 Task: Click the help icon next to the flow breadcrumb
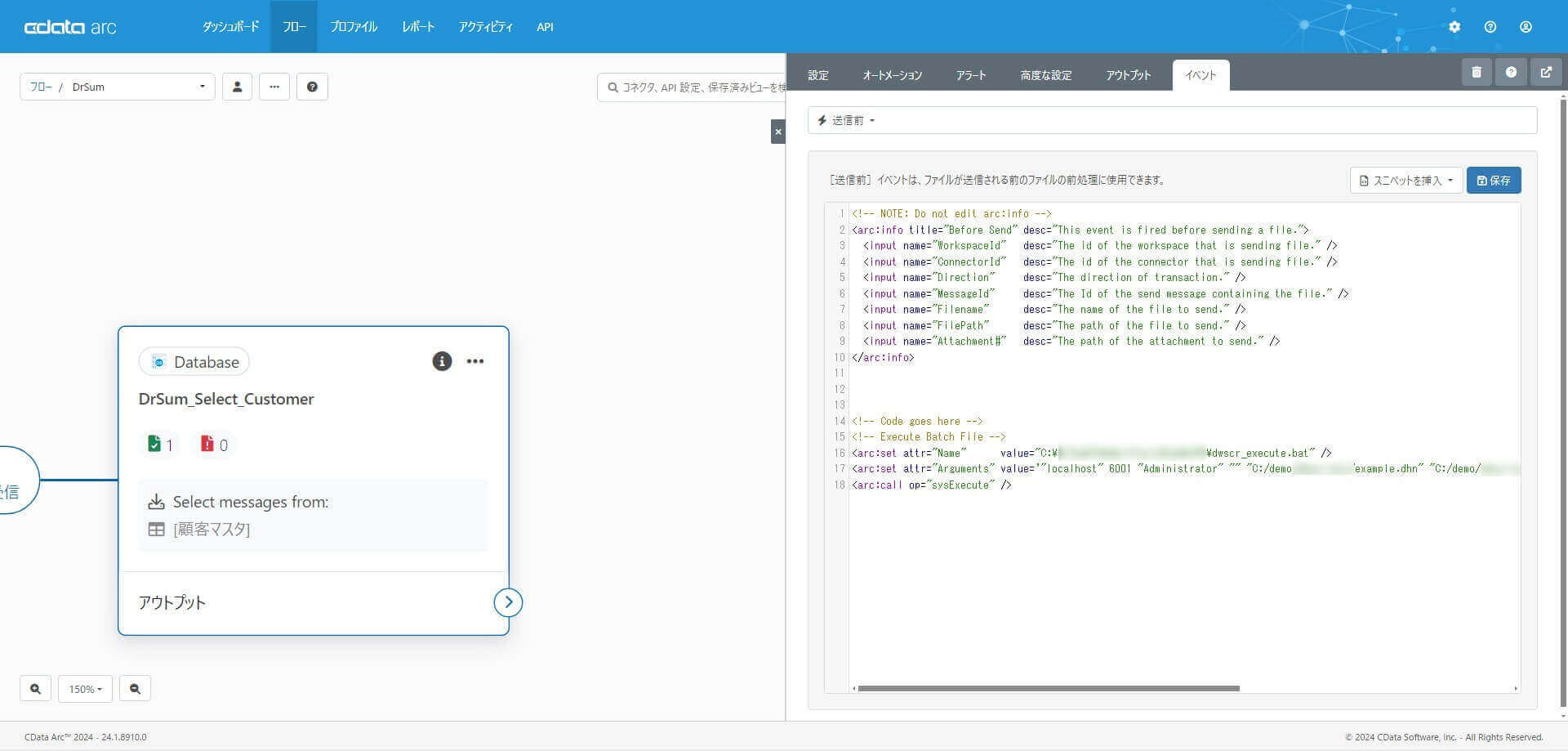click(313, 87)
